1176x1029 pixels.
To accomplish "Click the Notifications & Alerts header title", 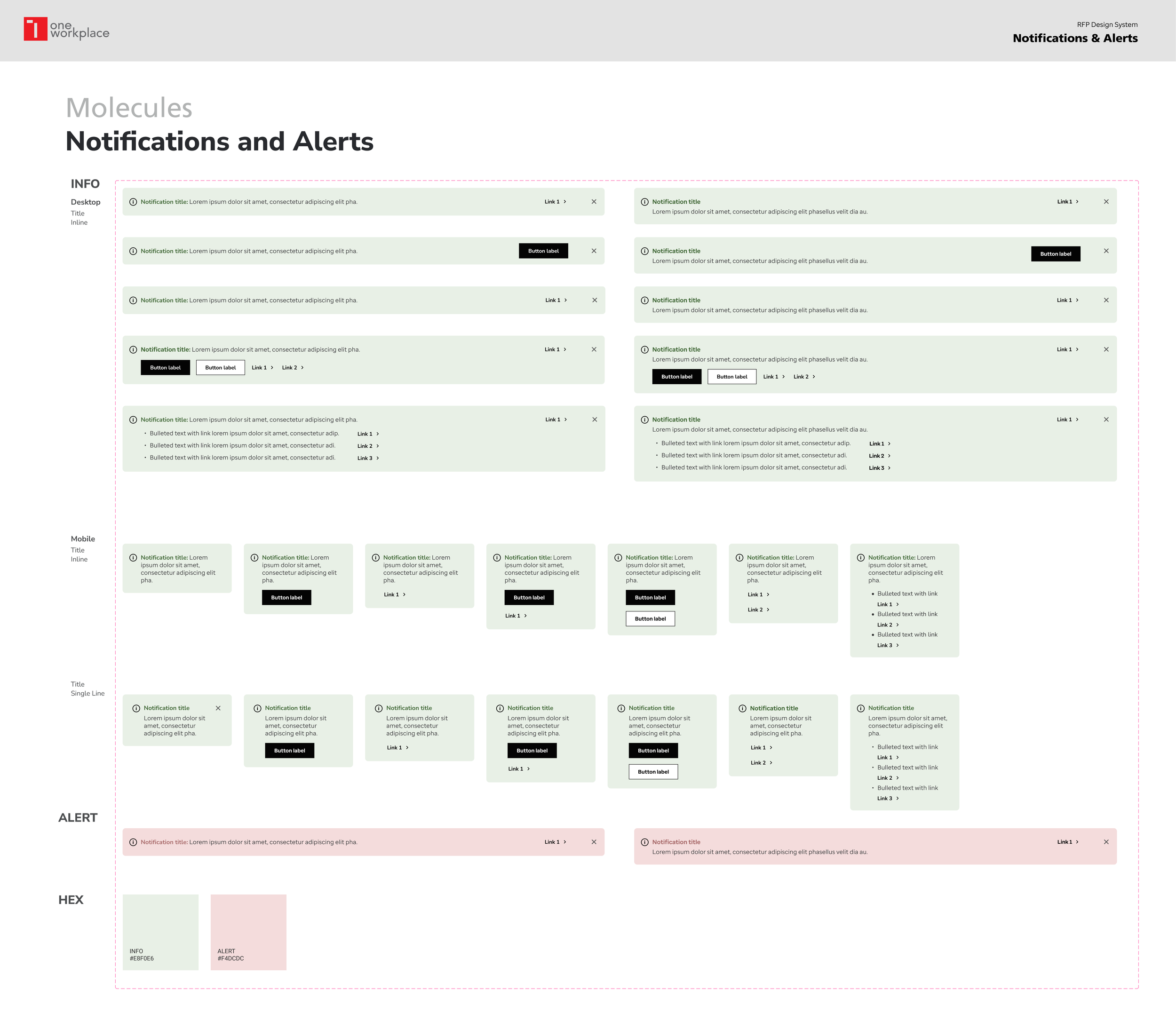I will pyautogui.click(x=1074, y=39).
